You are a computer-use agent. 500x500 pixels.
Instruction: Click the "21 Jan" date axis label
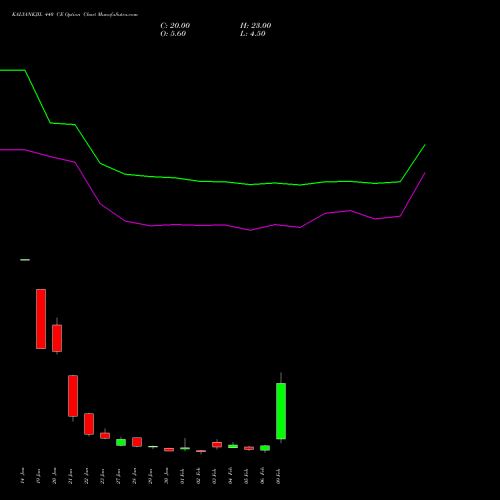click(71, 476)
